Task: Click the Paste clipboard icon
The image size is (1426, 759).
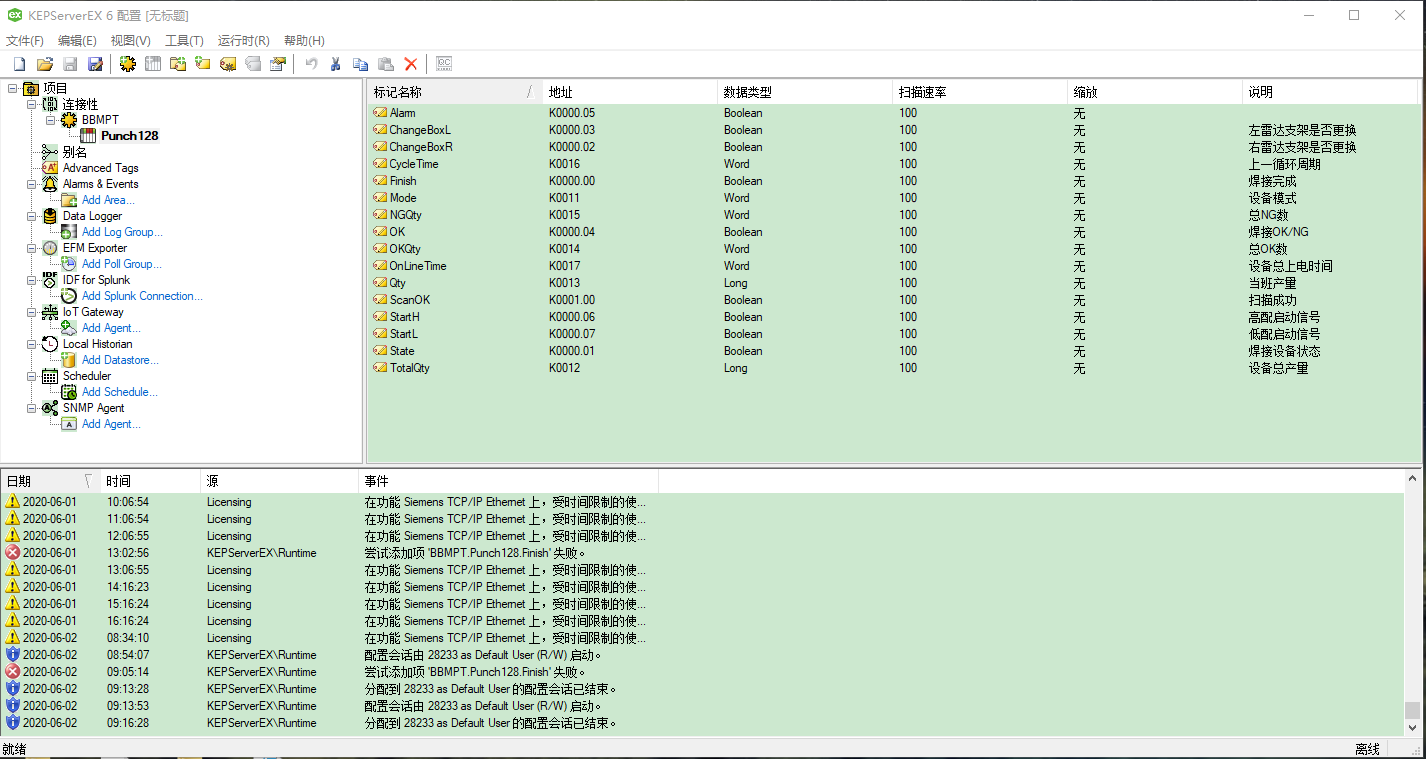Action: tap(386, 64)
